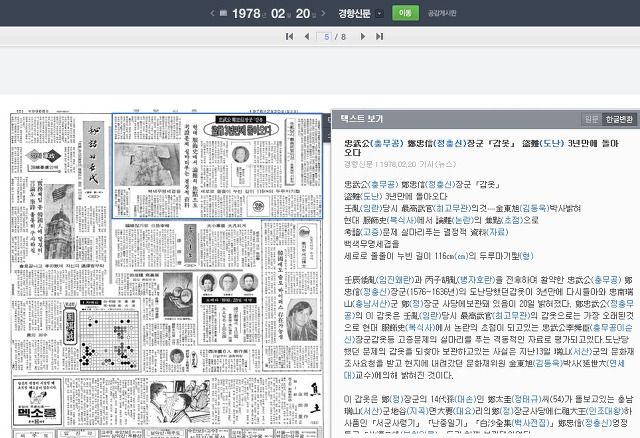The width and height of the screenshot is (640, 438).
Task: Go to the next date with right chevron
Action: point(324,13)
